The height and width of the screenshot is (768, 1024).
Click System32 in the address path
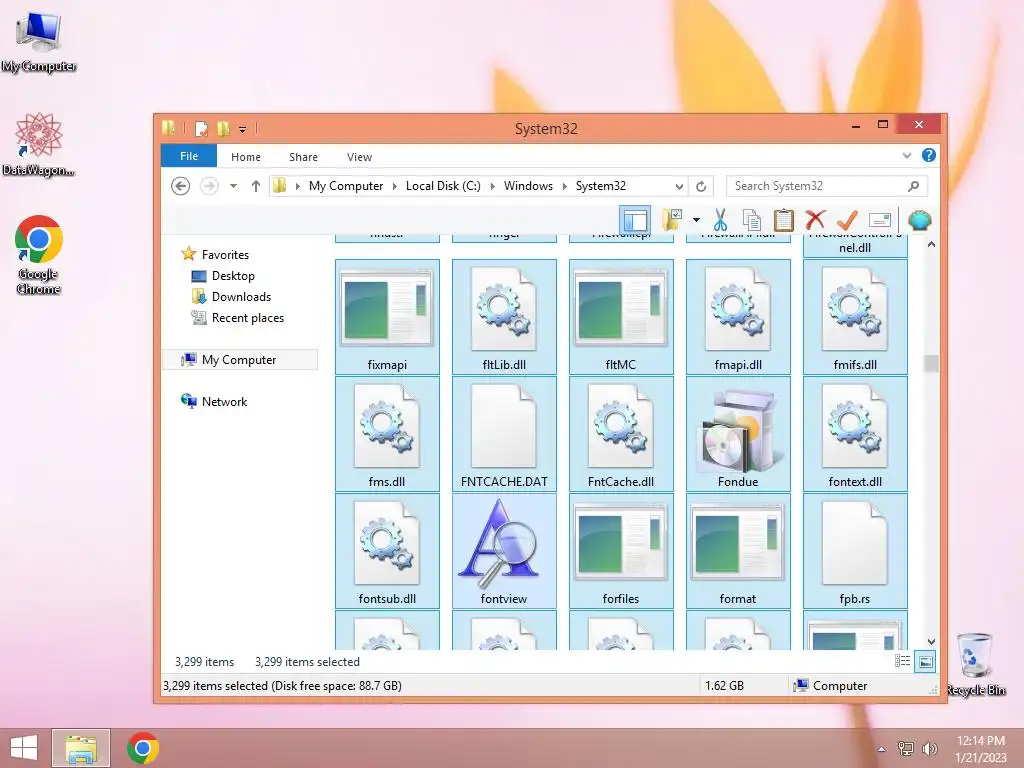[x=601, y=186]
